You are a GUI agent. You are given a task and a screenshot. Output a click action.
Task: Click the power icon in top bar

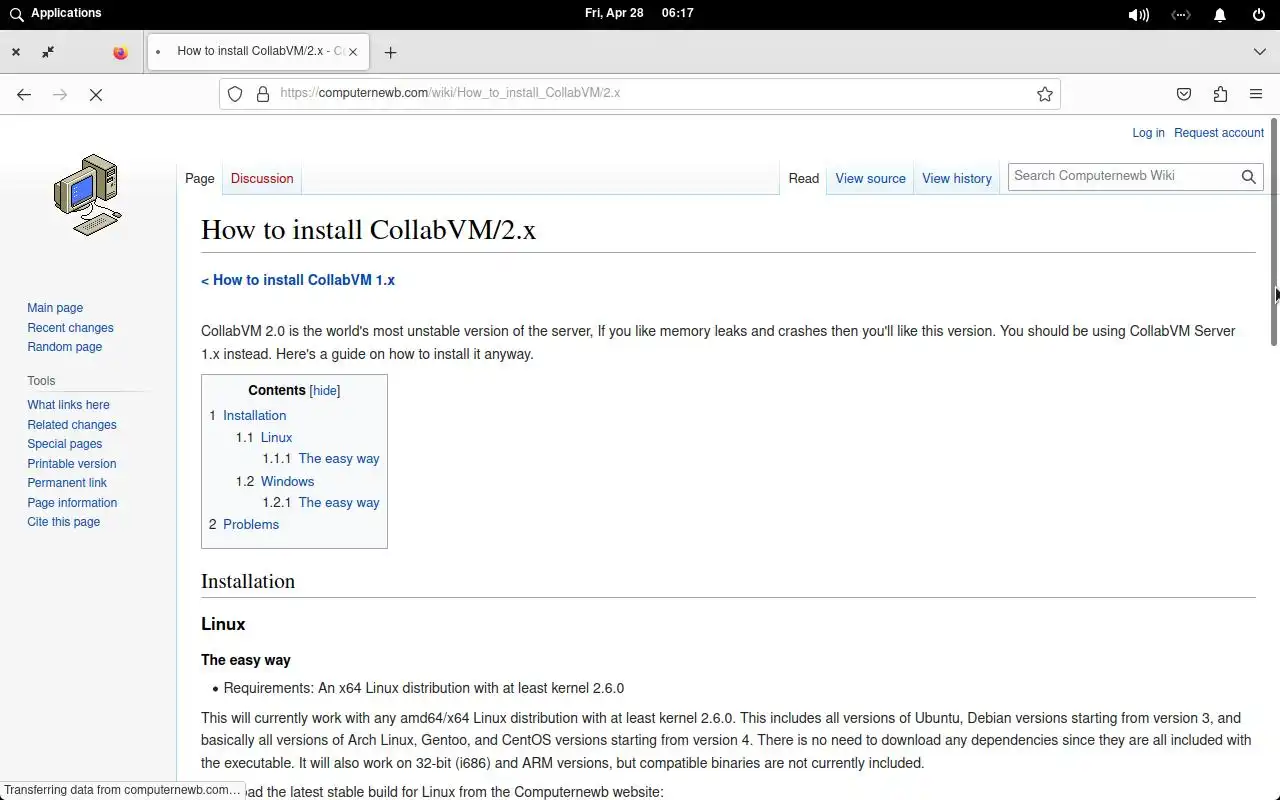tap(1259, 15)
